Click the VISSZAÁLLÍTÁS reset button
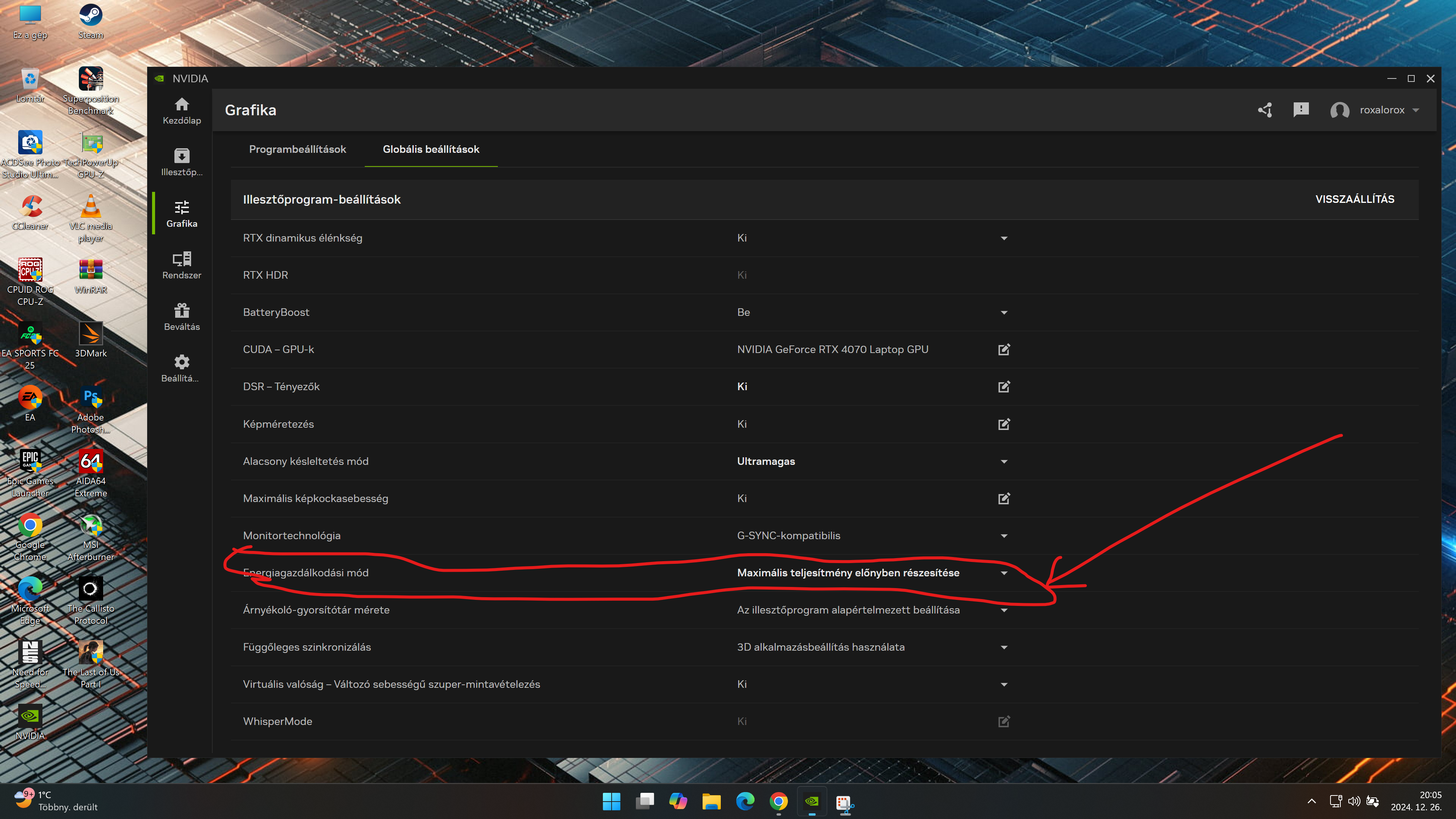This screenshot has width=1456, height=819. click(1354, 199)
